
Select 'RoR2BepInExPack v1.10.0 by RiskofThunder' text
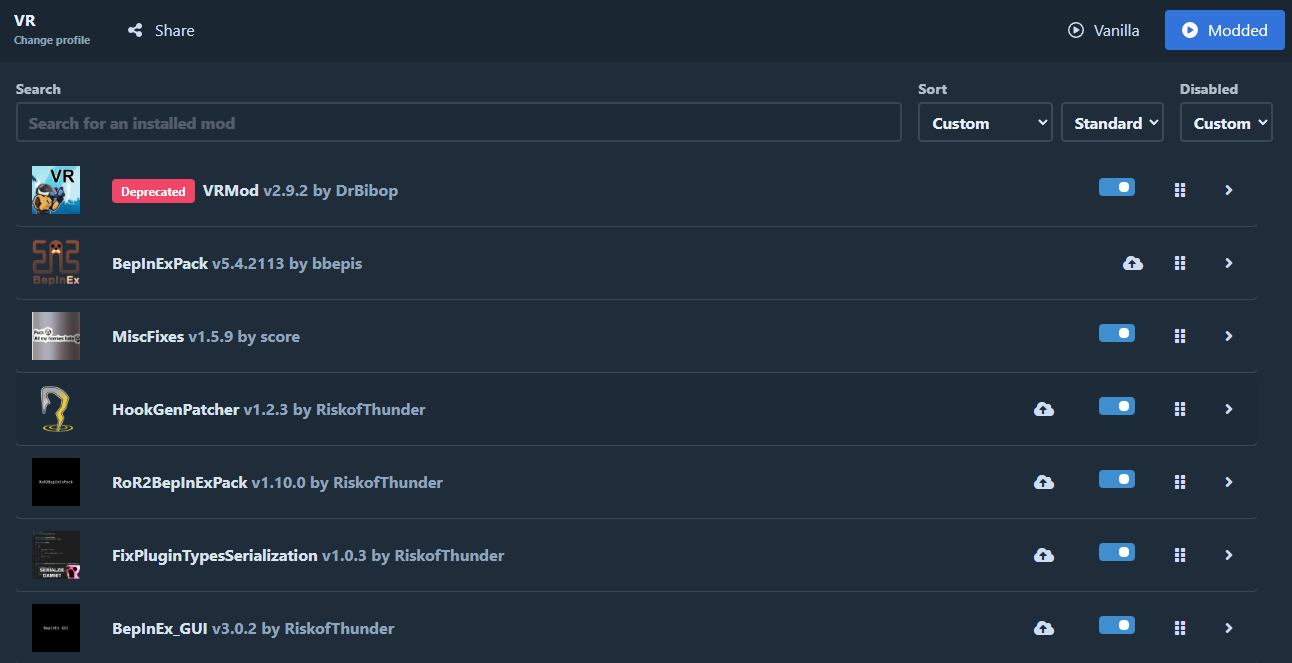[277, 482]
